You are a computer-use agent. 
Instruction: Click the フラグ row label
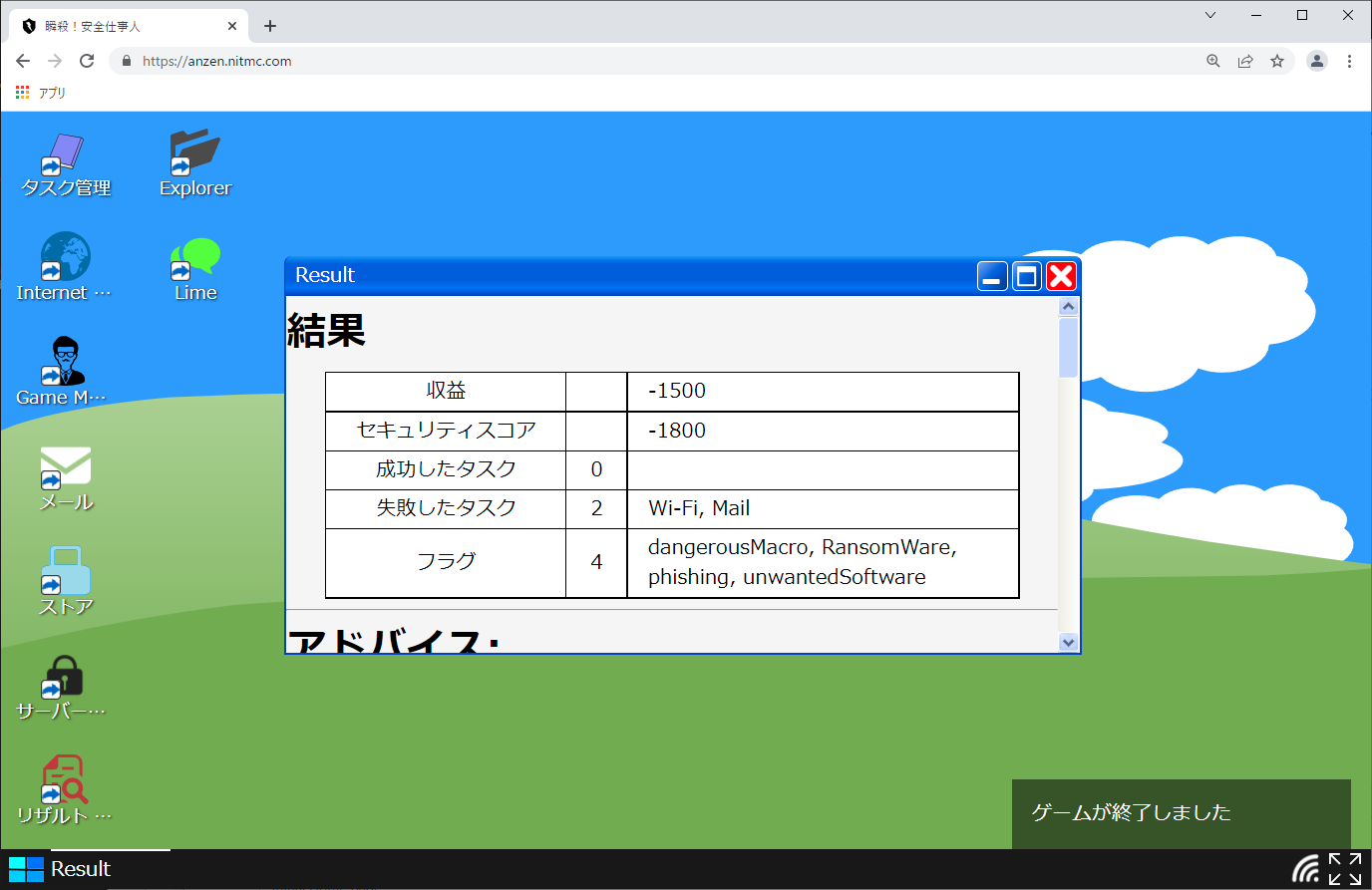tap(446, 562)
